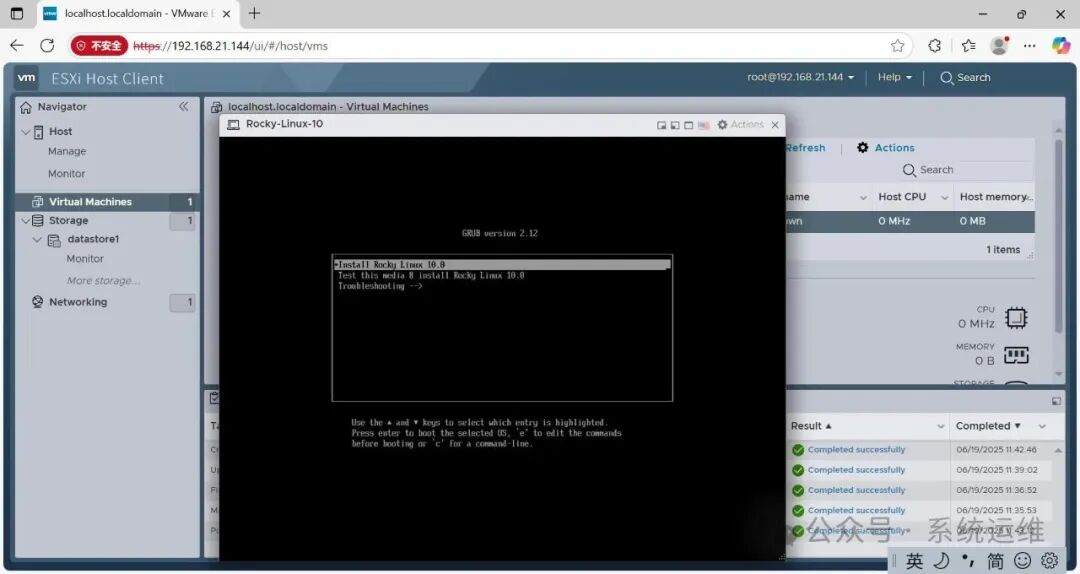
Task: Click the Networking globe icon
Action: 38,302
